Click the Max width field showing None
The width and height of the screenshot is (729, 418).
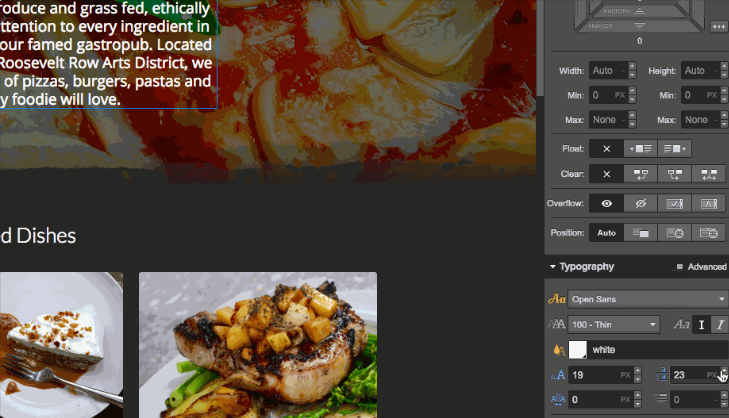pyautogui.click(x=609, y=120)
